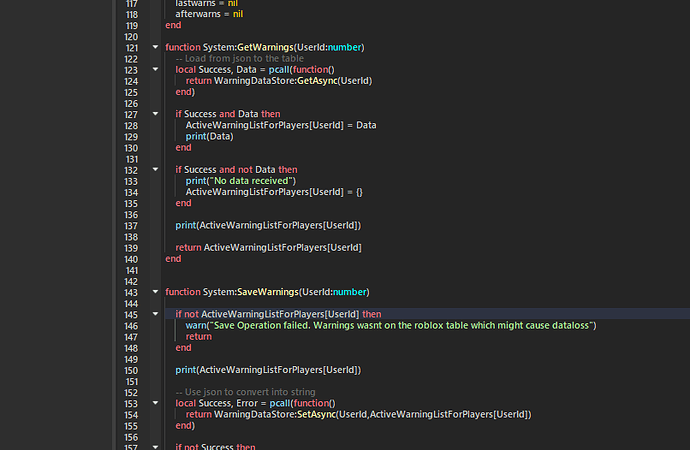Collapse the System:SaveWarnings function fold arrow

pyautogui.click(x=154, y=292)
